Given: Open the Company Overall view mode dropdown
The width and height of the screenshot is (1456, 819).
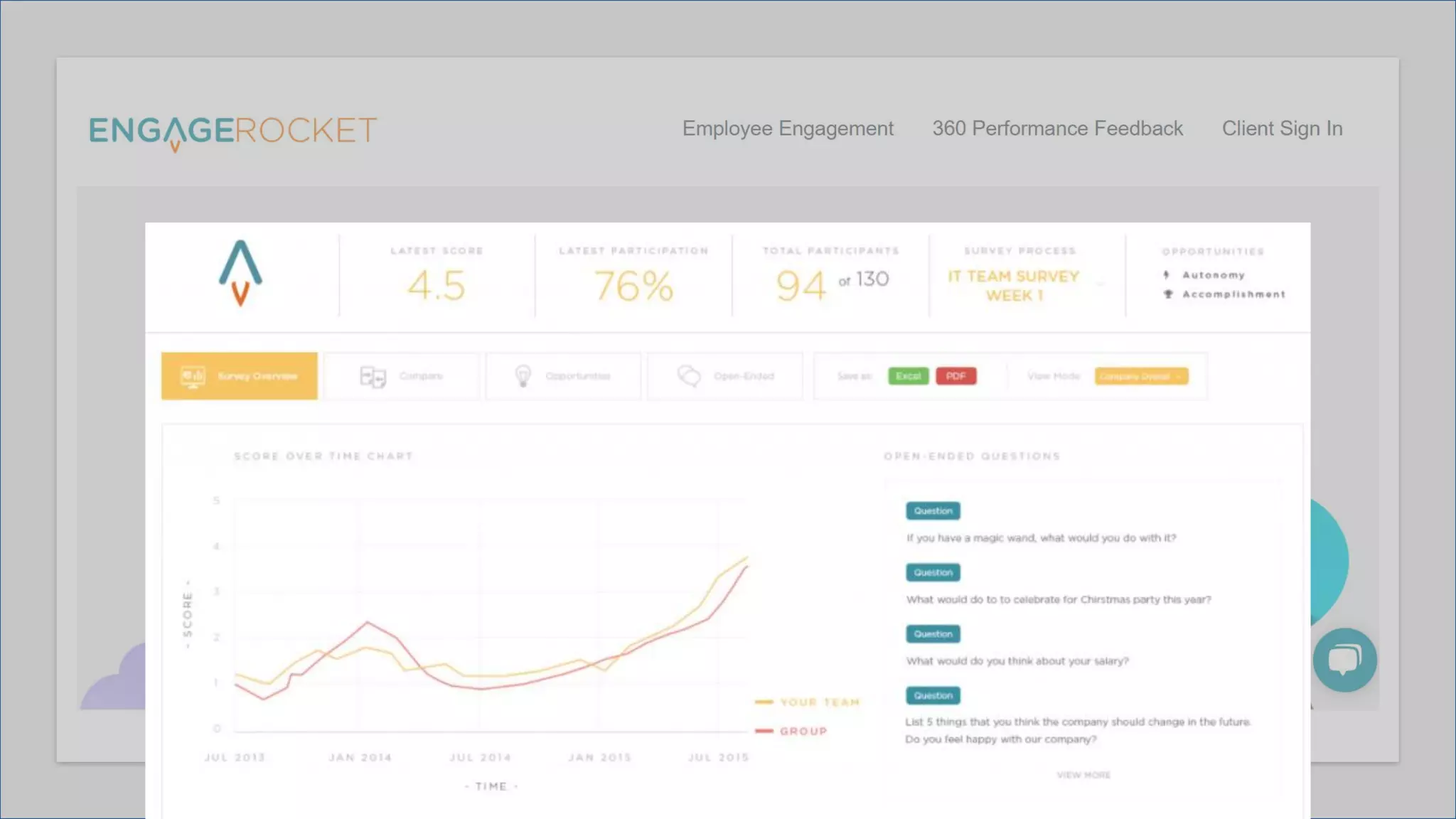Looking at the screenshot, I should 1140,376.
